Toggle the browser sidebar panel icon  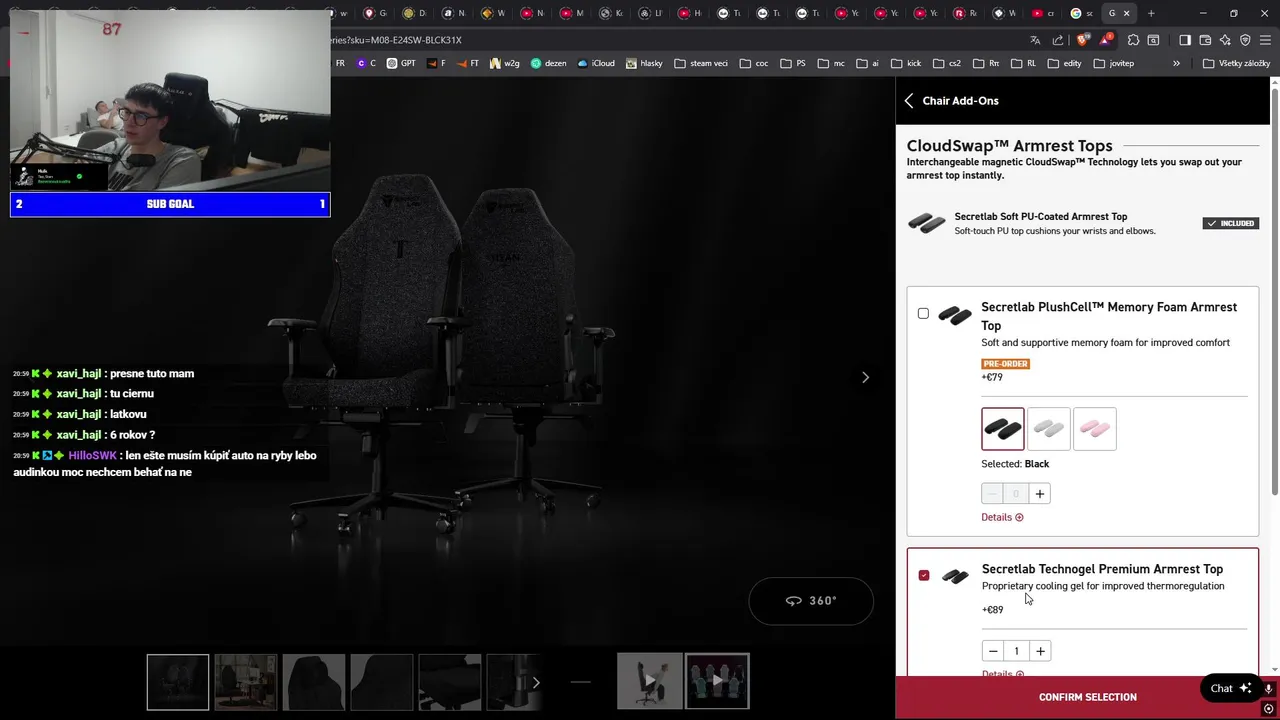(1185, 40)
